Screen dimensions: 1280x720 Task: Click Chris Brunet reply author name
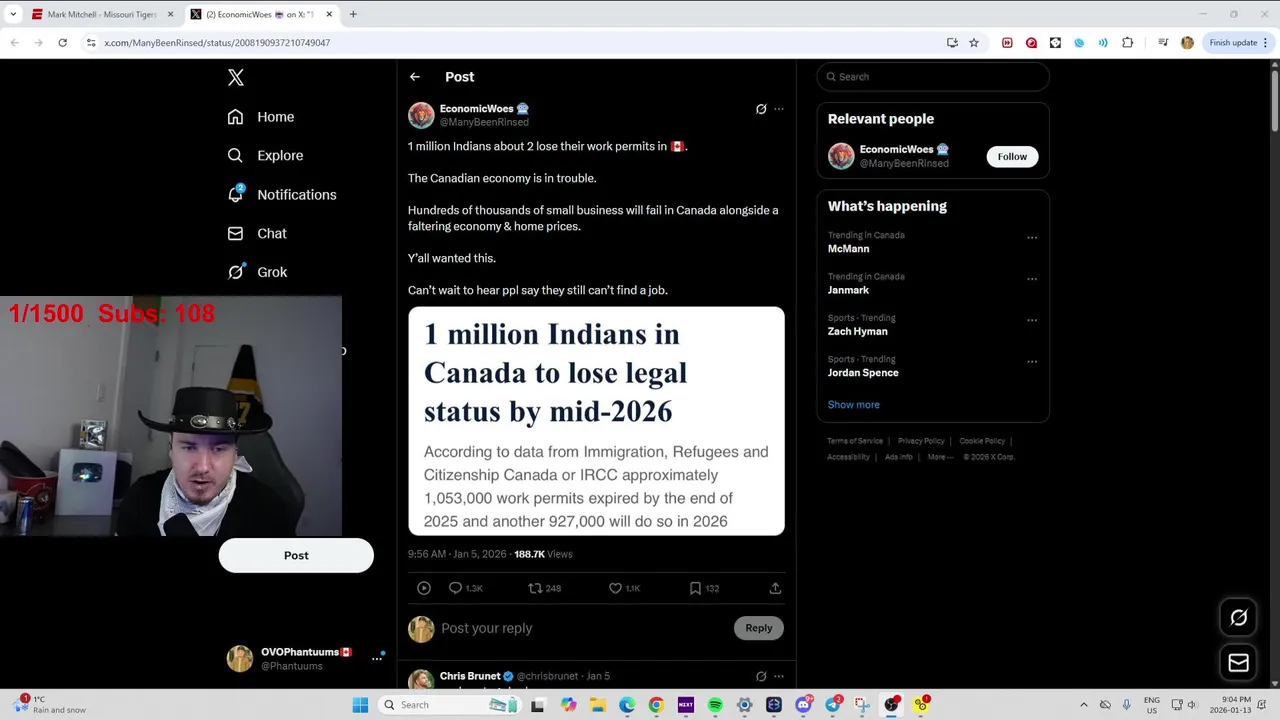[470, 676]
